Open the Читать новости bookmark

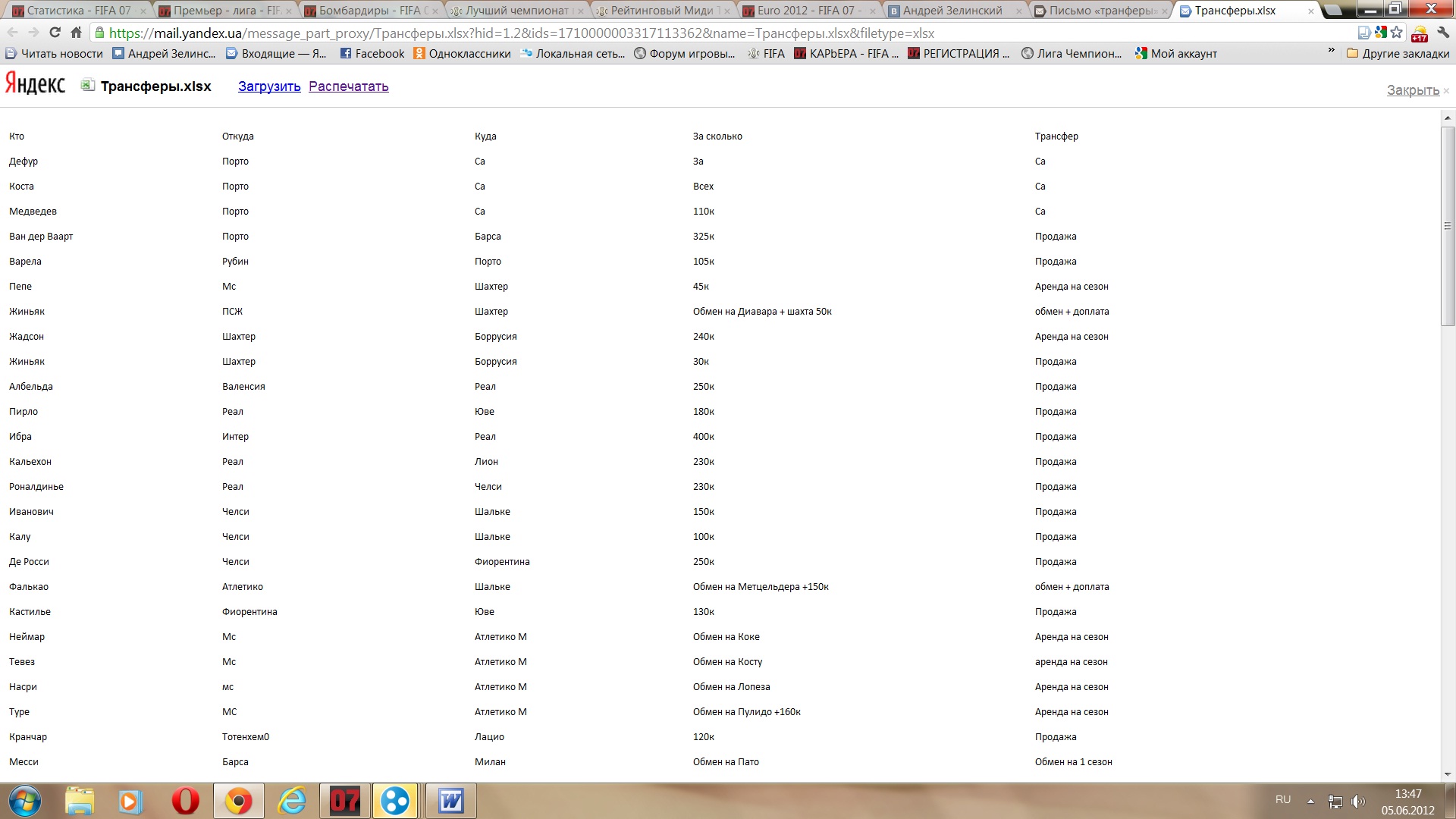pos(54,53)
